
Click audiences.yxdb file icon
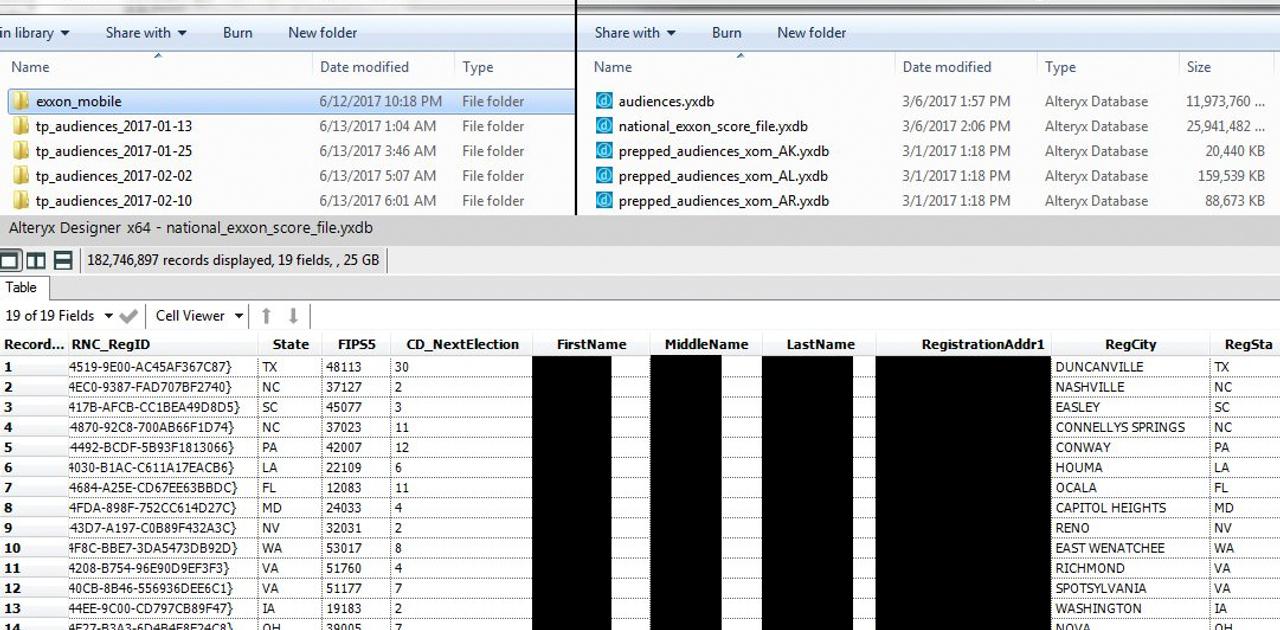pos(603,101)
